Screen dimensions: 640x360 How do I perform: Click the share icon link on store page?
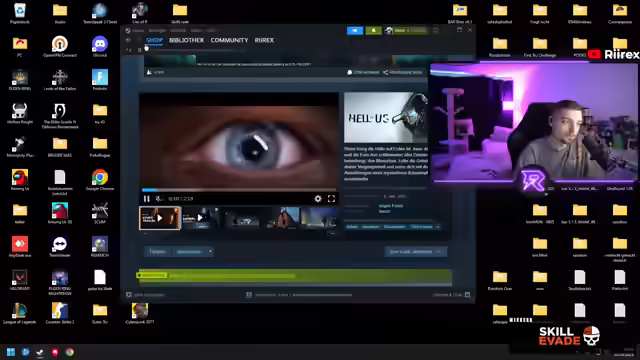point(402,72)
